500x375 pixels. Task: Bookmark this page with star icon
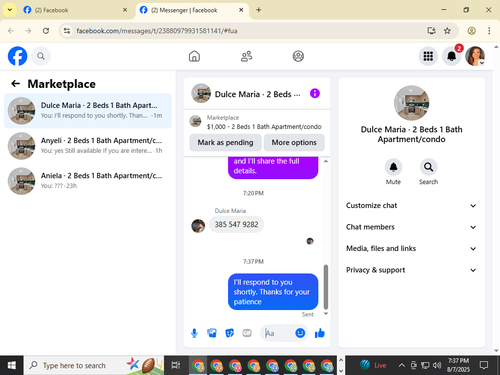(x=447, y=31)
